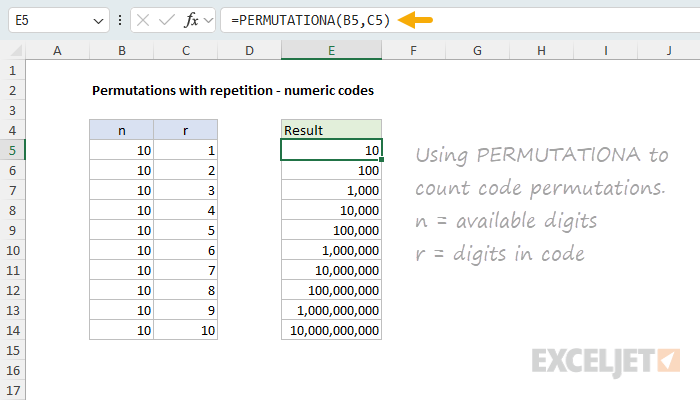Screen dimensions: 700x400
Task: Select row 10 header
Action: [12, 250]
